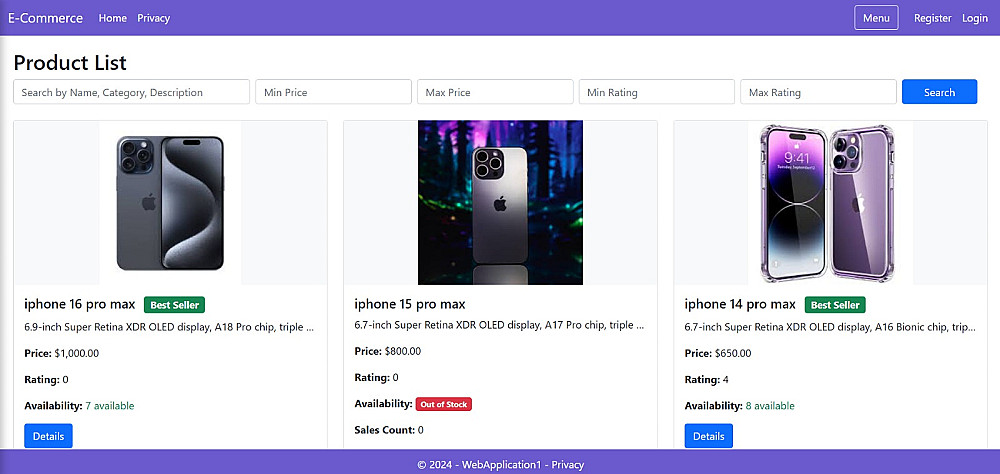Viewport: 1000px width, 474px height.
Task: Select the Max Rating field
Action: [818, 92]
